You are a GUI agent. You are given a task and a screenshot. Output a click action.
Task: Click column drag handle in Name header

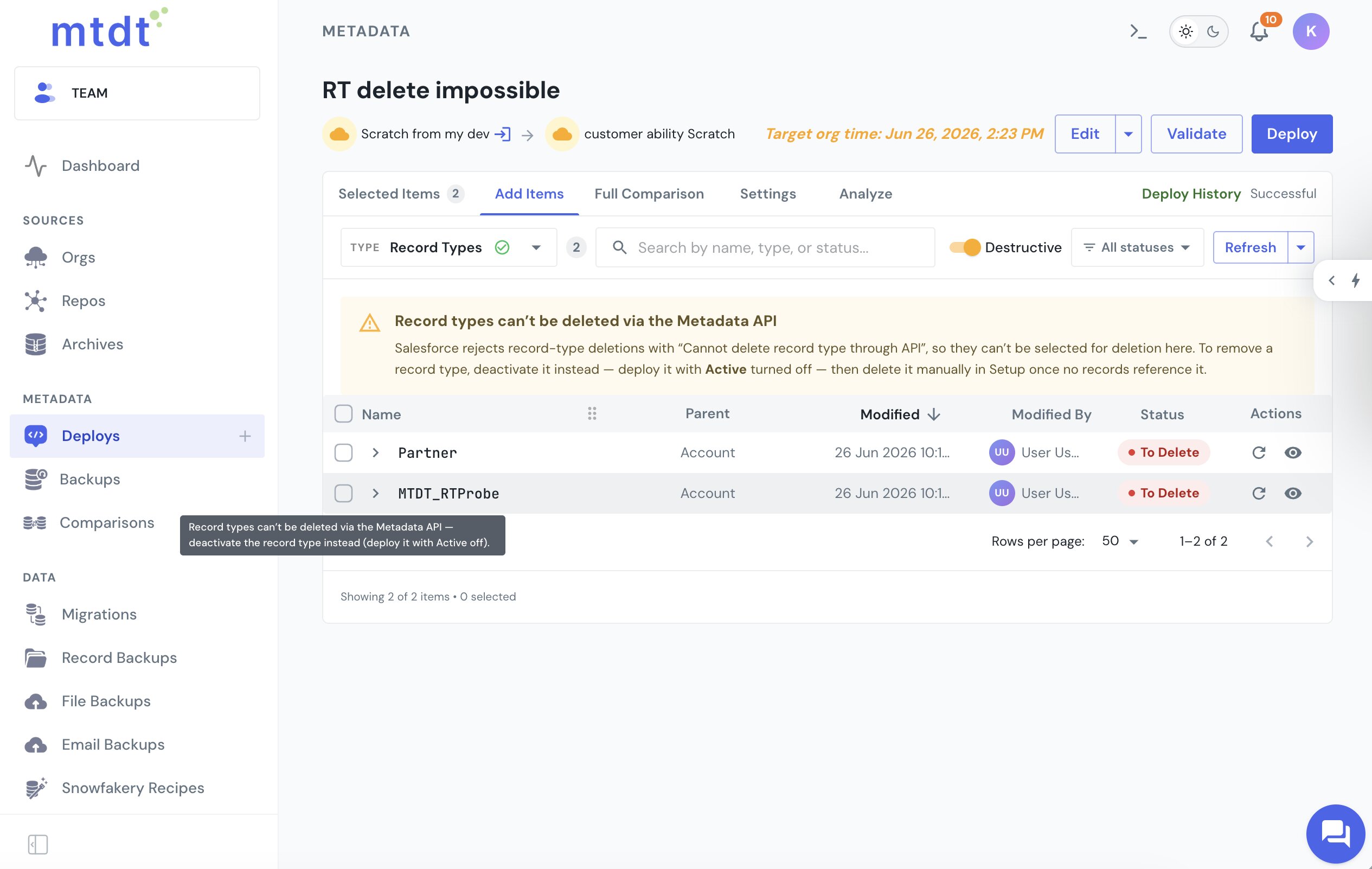click(x=592, y=414)
